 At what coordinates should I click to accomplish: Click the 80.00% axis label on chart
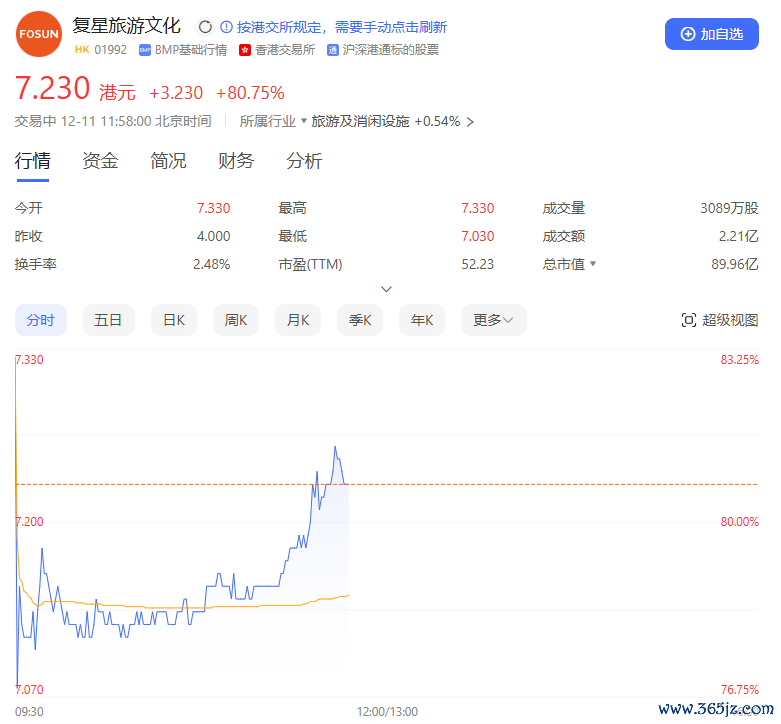(x=740, y=522)
